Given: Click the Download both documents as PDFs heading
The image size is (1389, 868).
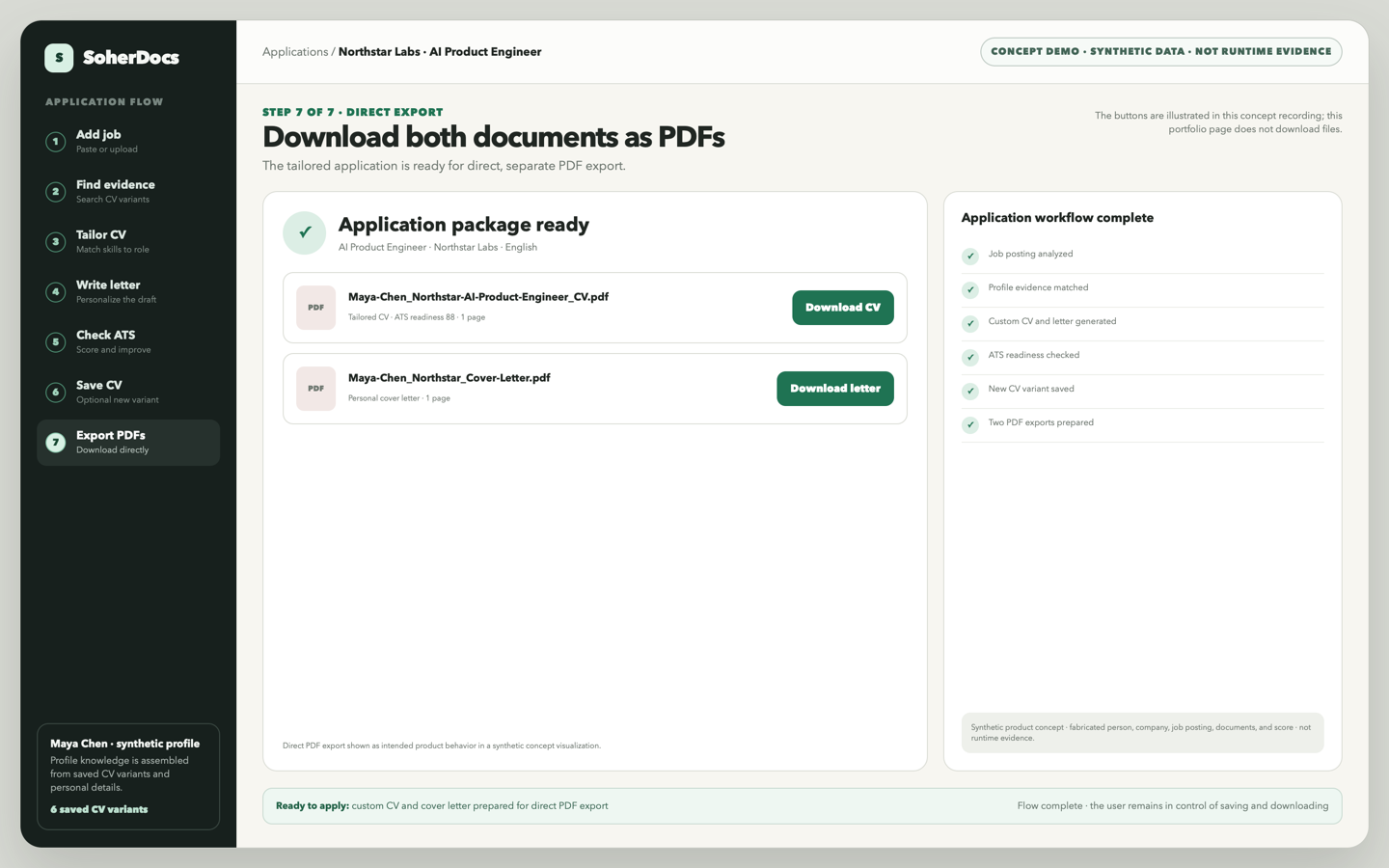Looking at the screenshot, I should (x=494, y=138).
